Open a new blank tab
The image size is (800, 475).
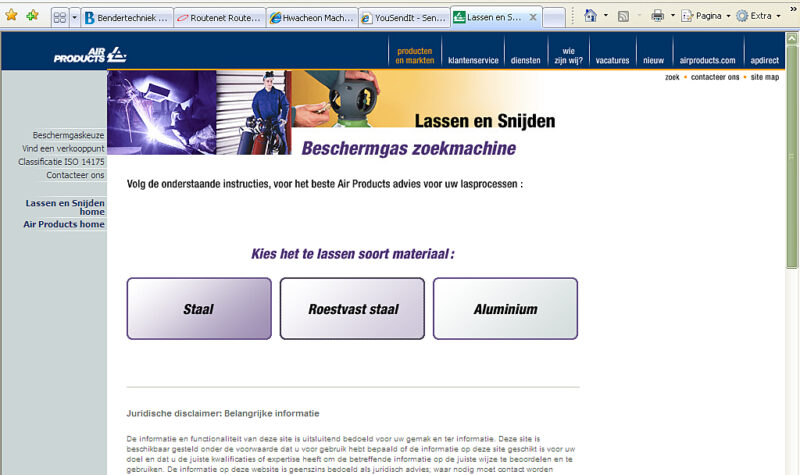tap(554, 18)
